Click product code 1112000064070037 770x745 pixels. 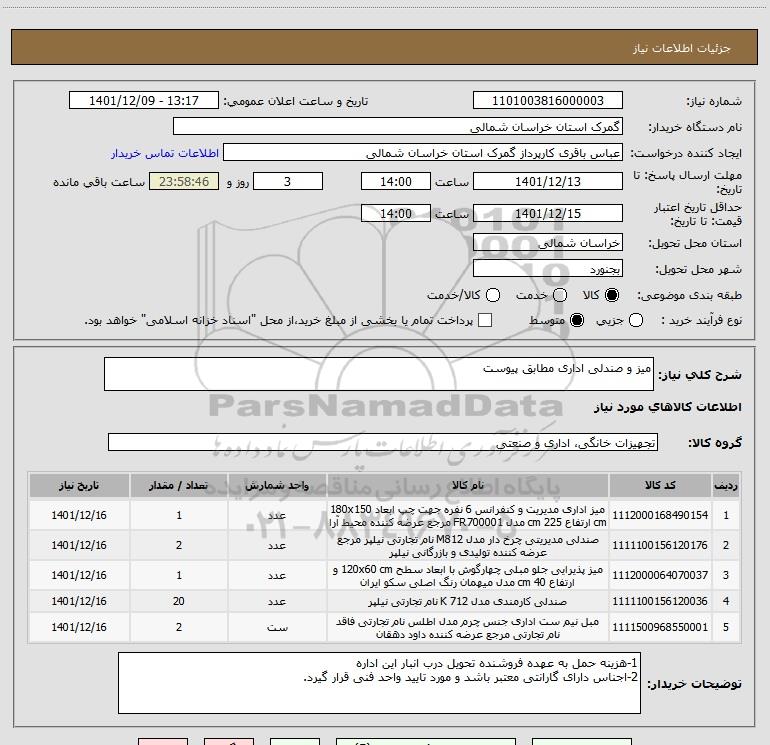(x=660, y=575)
